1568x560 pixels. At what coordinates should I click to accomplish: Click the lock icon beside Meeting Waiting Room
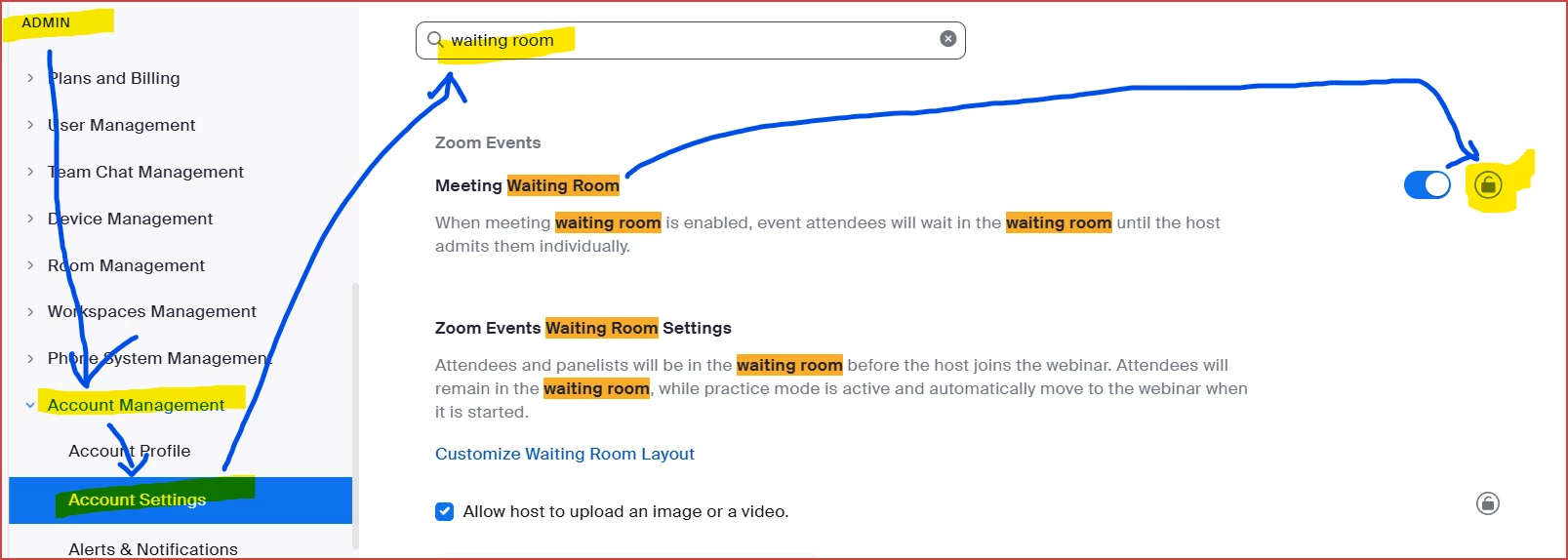pyautogui.click(x=1488, y=184)
